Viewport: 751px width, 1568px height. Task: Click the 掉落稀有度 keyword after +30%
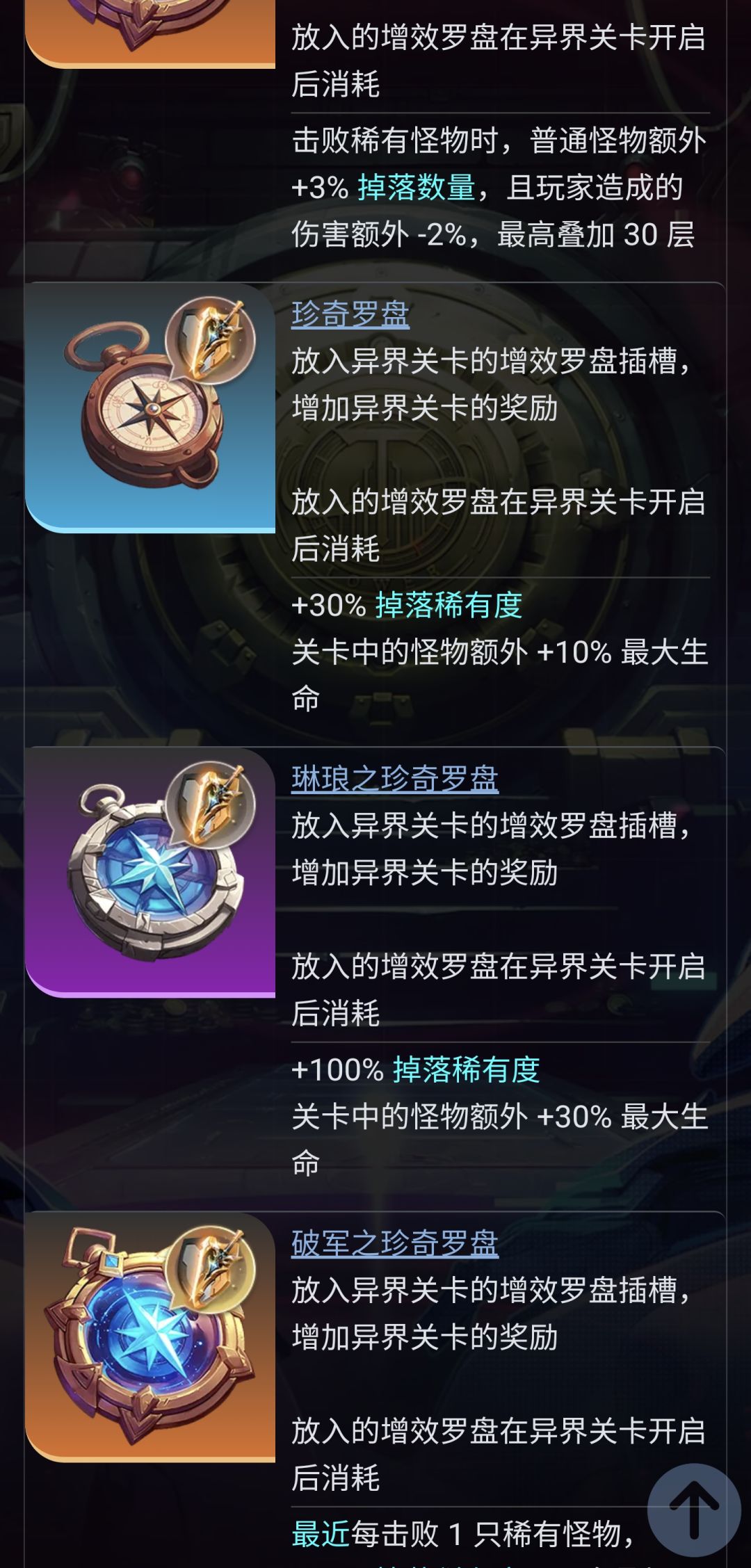click(449, 605)
